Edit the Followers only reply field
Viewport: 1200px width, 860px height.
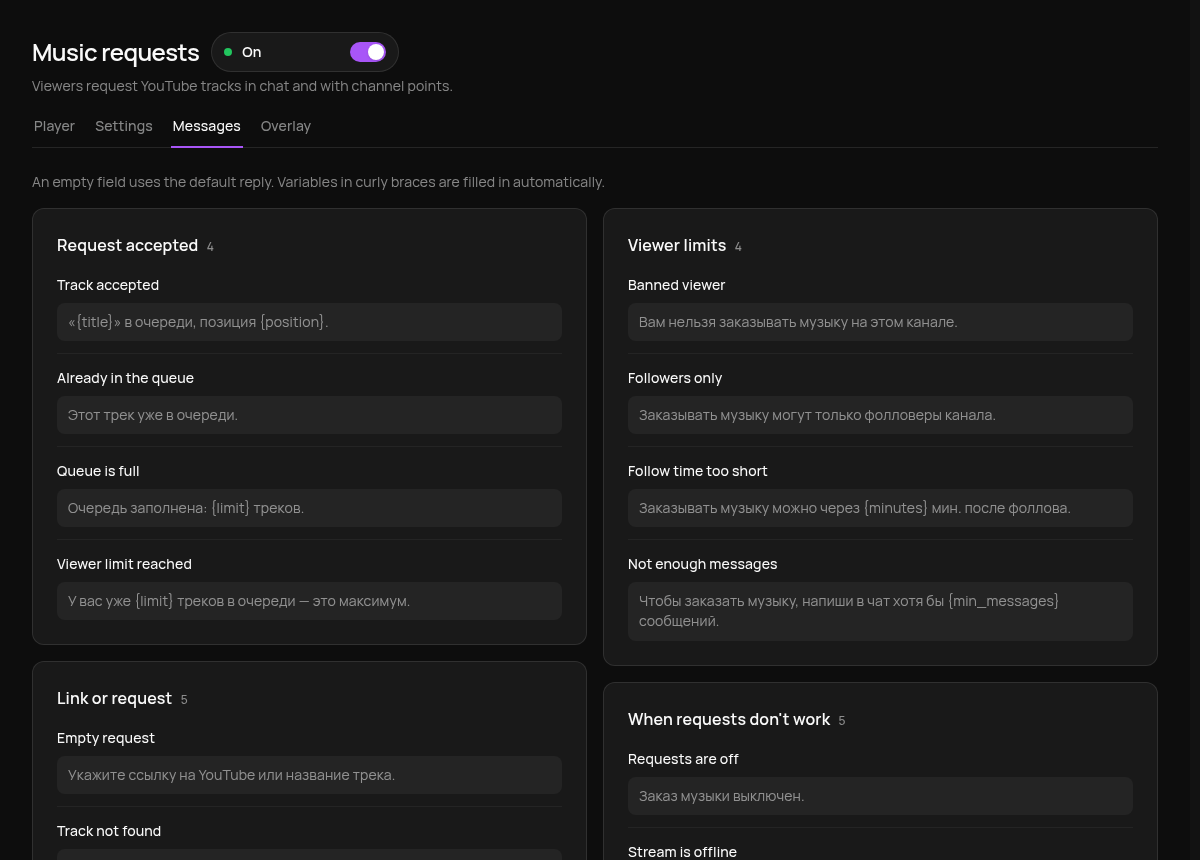pos(880,415)
